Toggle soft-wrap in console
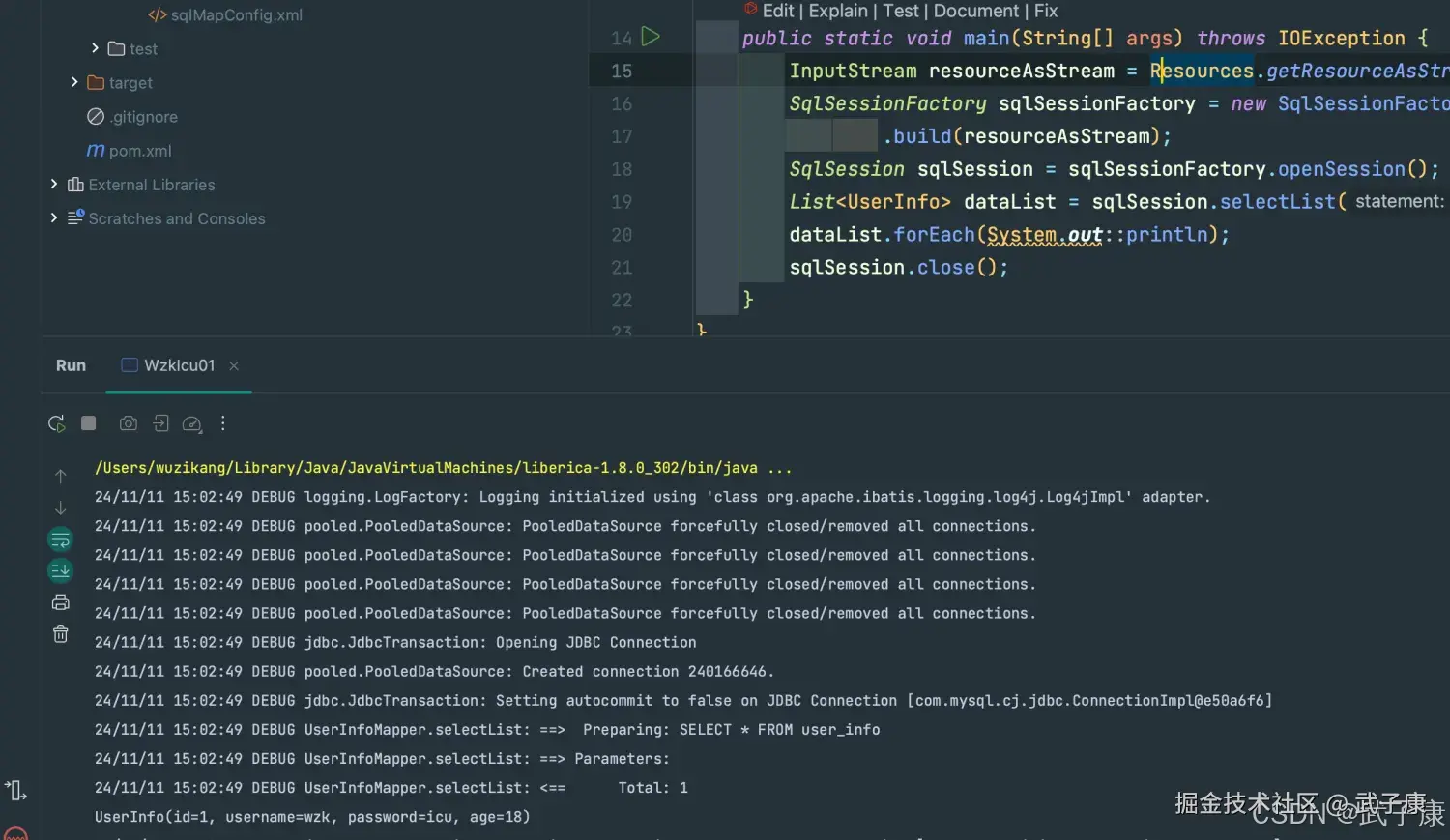 pyautogui.click(x=60, y=539)
